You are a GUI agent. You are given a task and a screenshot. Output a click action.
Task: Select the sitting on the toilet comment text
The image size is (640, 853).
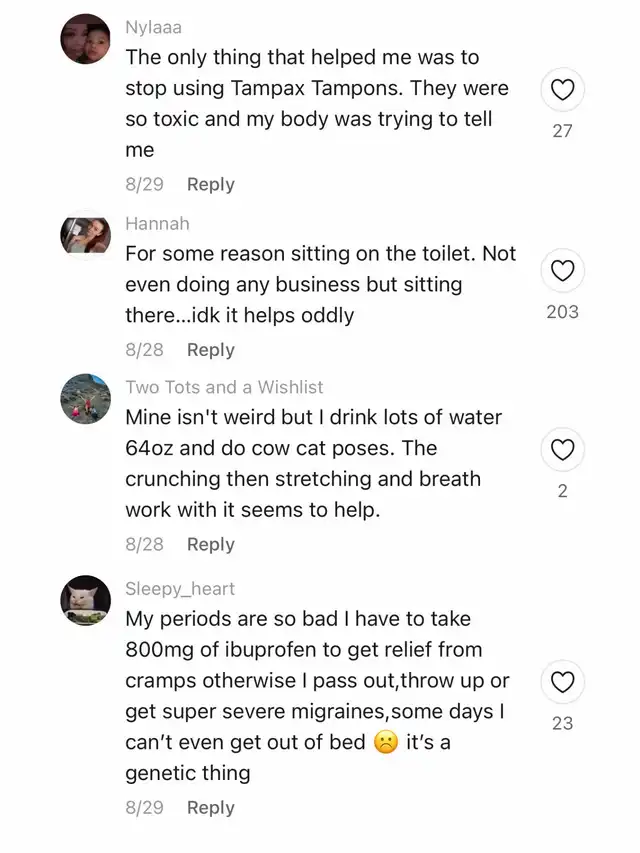(320, 284)
